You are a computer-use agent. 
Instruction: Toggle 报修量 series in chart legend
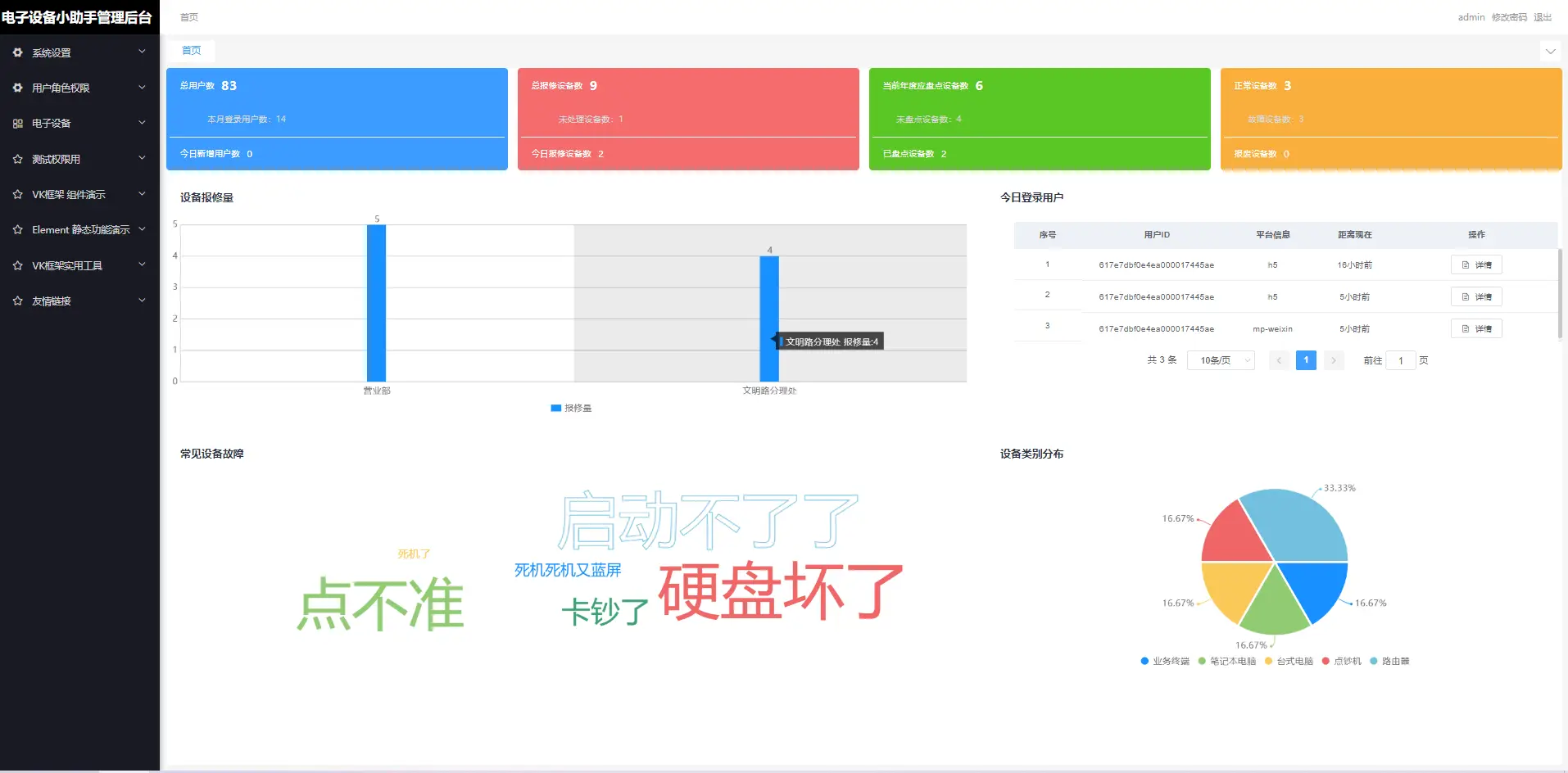pyautogui.click(x=571, y=408)
